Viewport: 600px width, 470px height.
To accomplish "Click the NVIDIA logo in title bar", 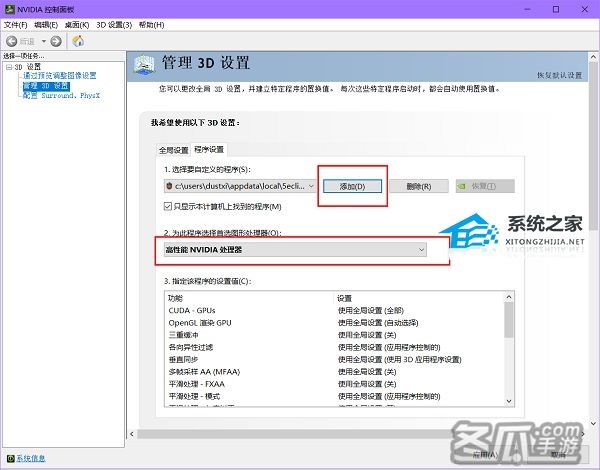I will (9, 9).
